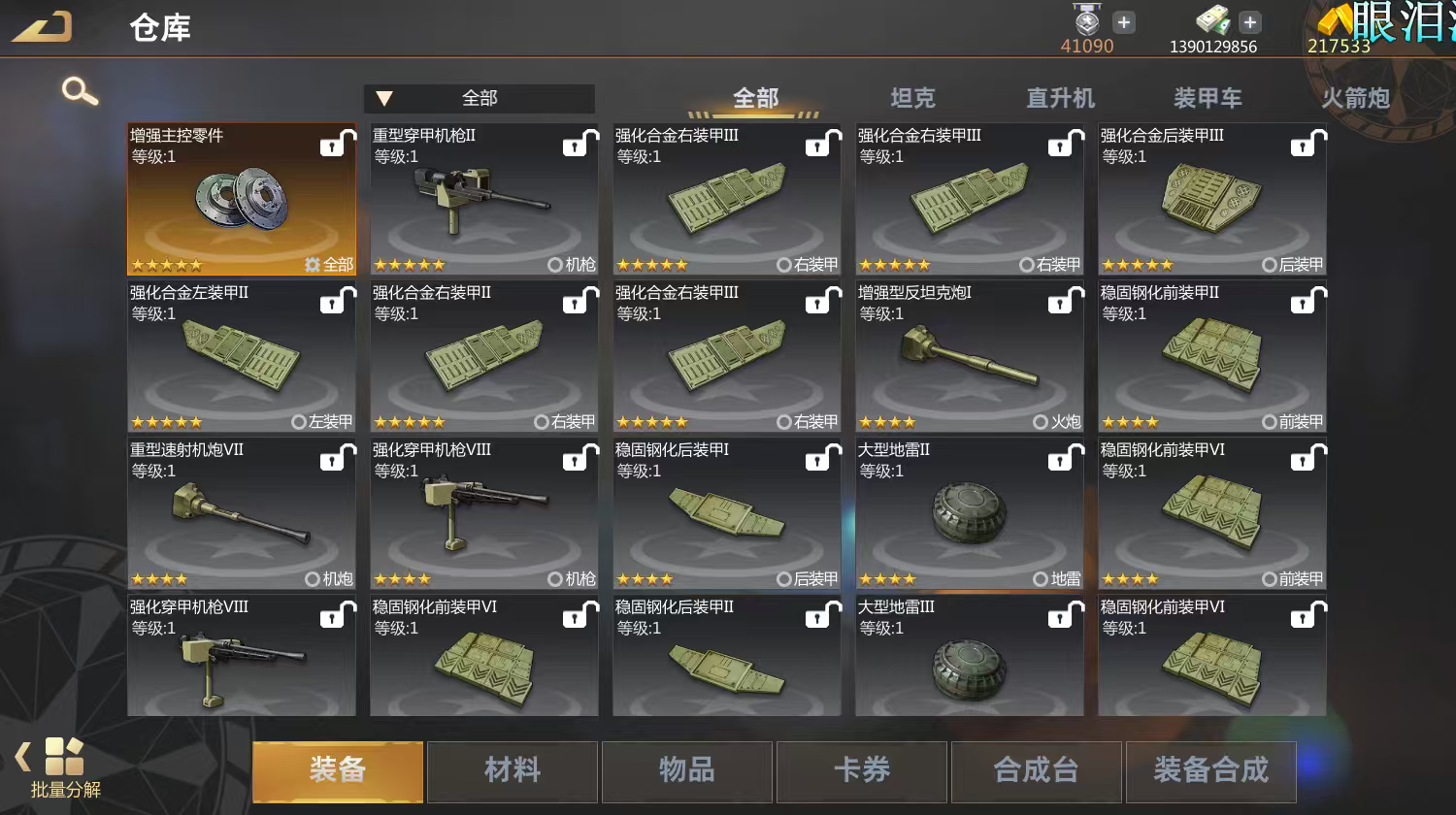
Task: Open 批量分解 batch dismantle icon
Action: 65,766
